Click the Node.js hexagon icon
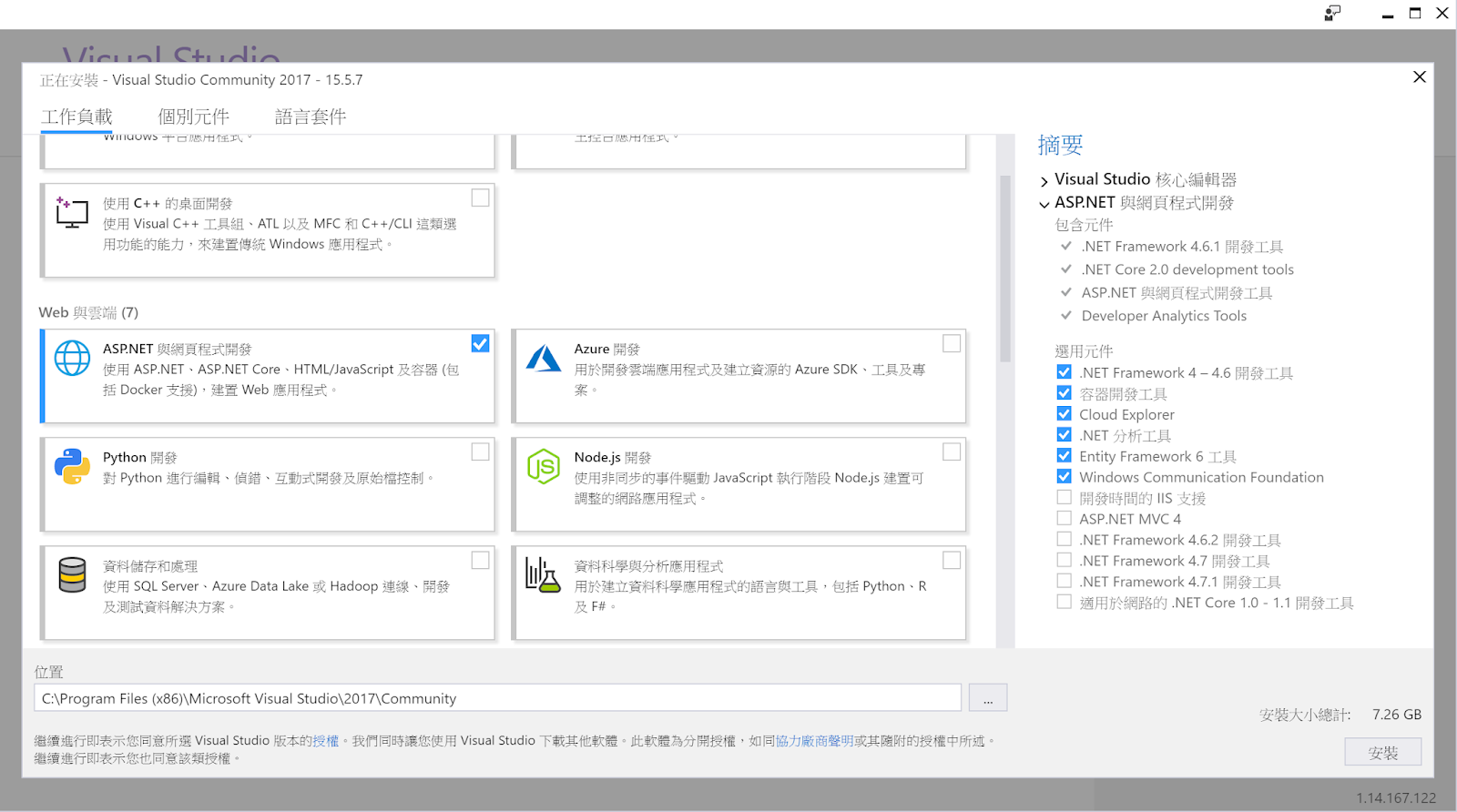Screen dimensions: 1457x812 pyautogui.click(x=544, y=466)
